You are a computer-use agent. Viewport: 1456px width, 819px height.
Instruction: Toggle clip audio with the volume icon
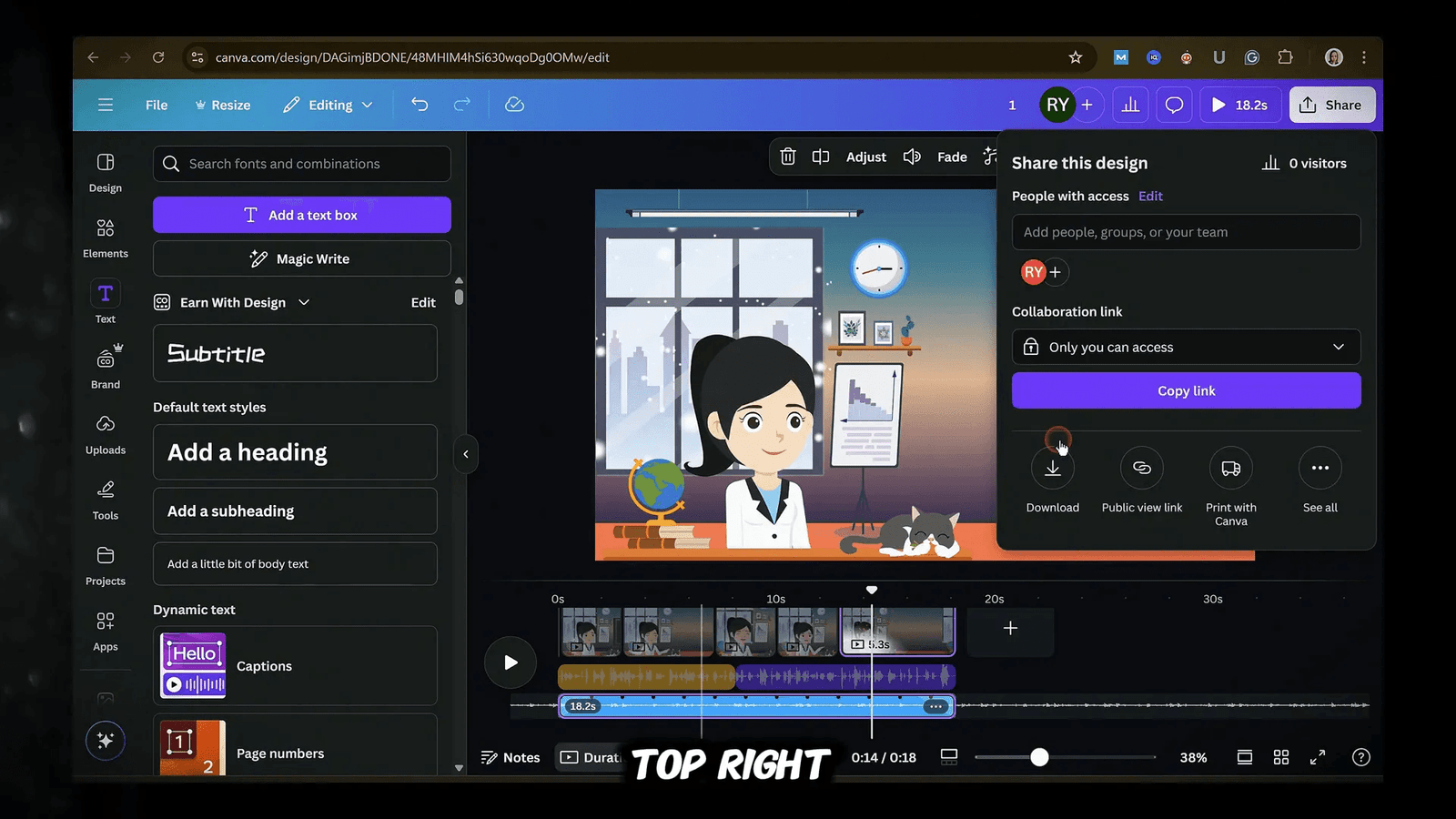912,157
